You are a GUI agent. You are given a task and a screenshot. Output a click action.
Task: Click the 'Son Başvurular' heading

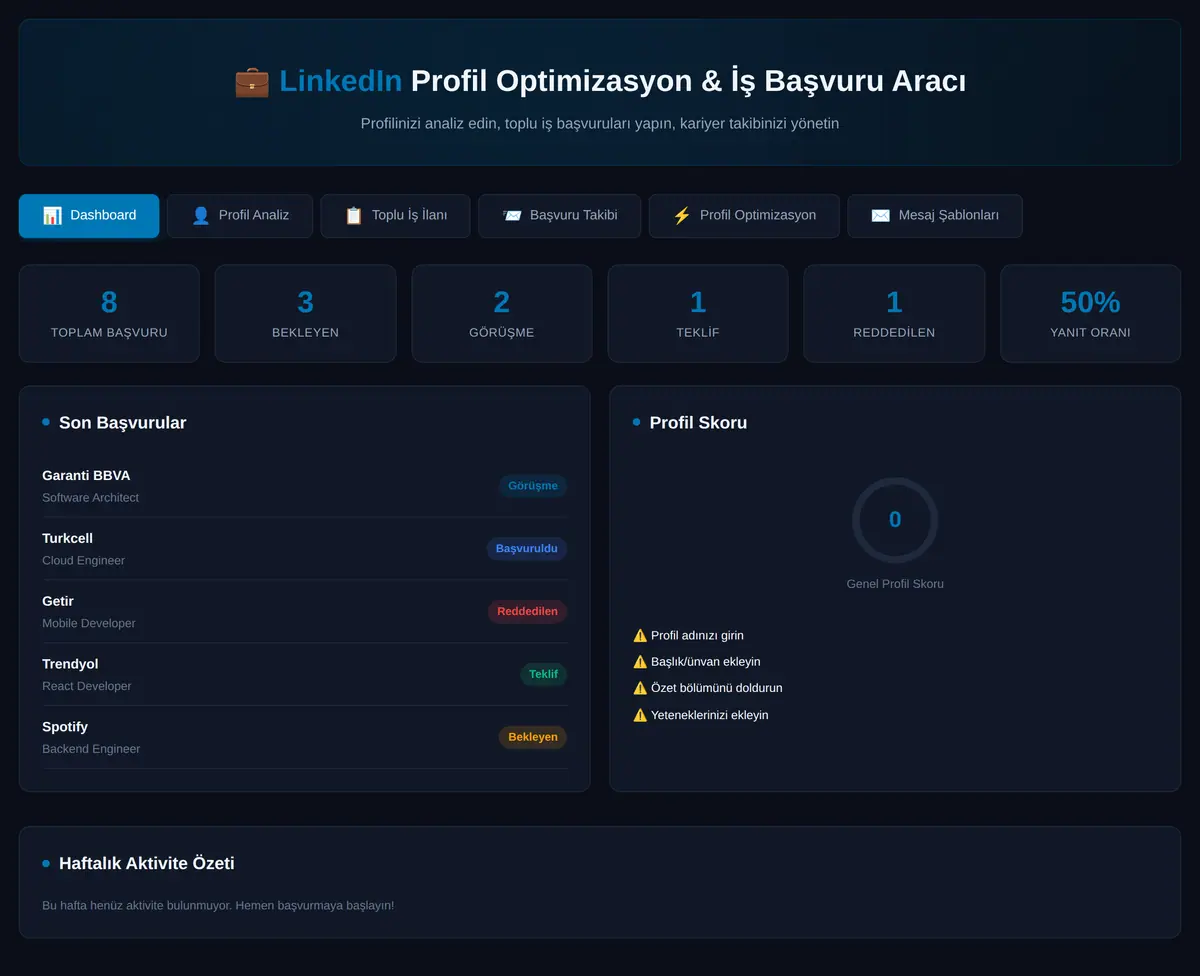coord(122,423)
